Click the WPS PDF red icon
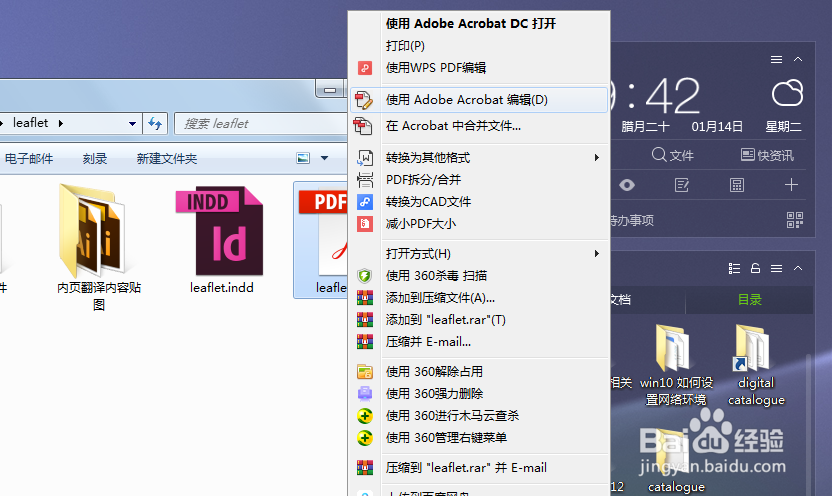 [x=364, y=67]
